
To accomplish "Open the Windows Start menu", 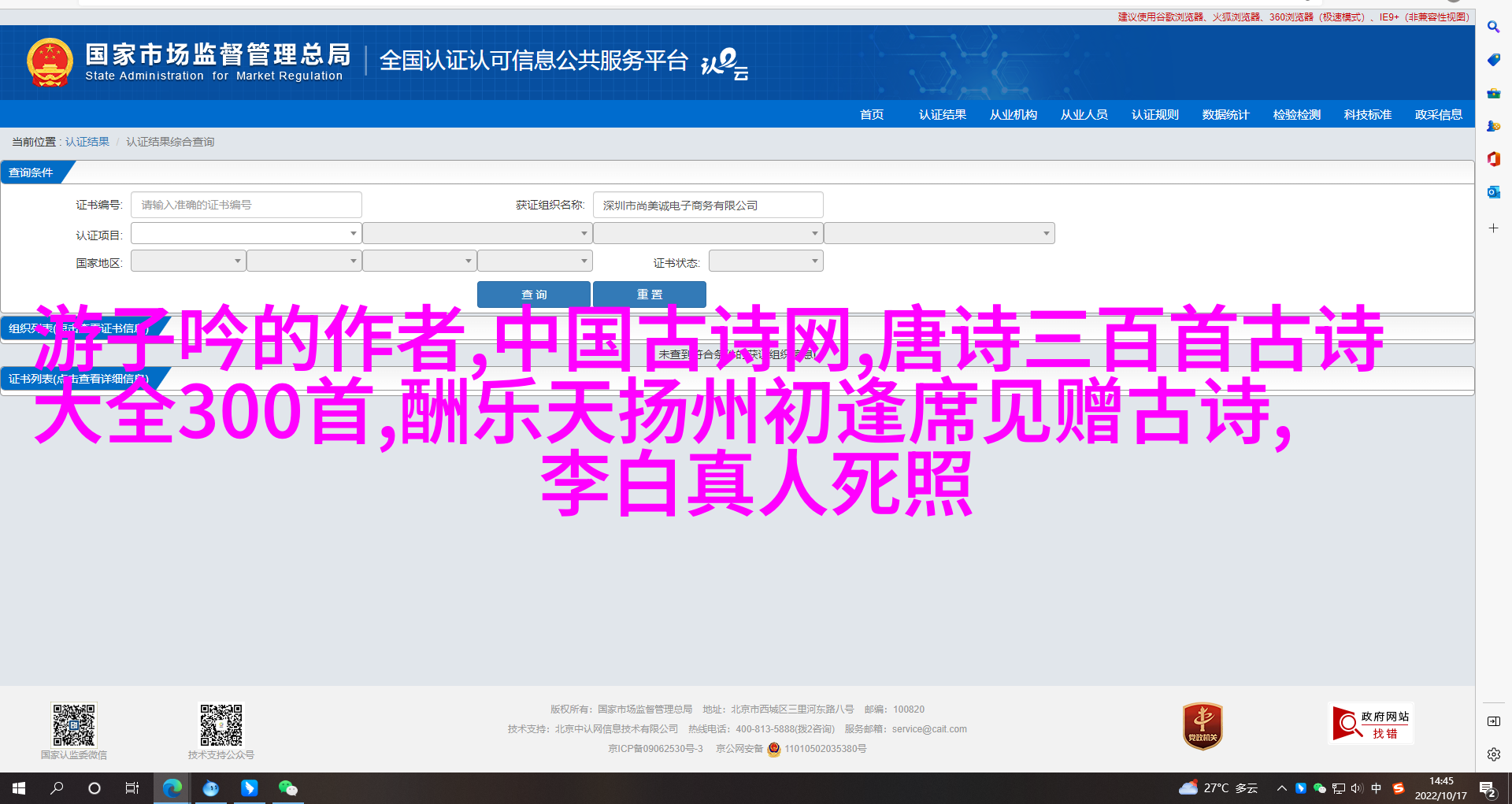I will click(19, 788).
